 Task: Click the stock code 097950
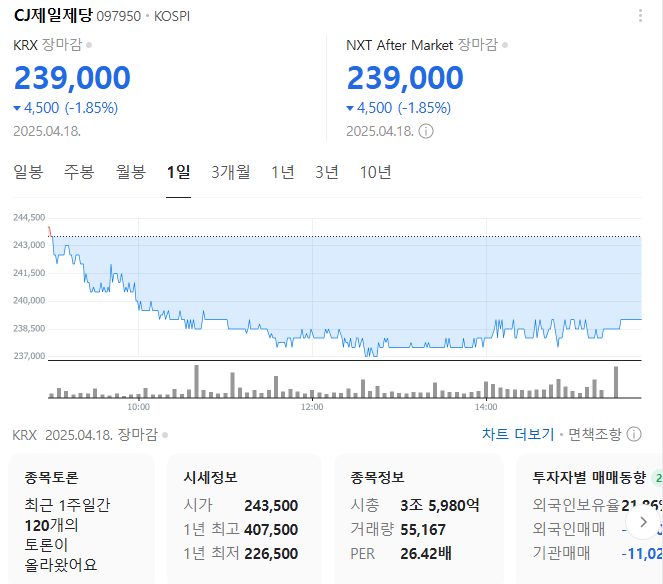pyautogui.click(x=118, y=16)
